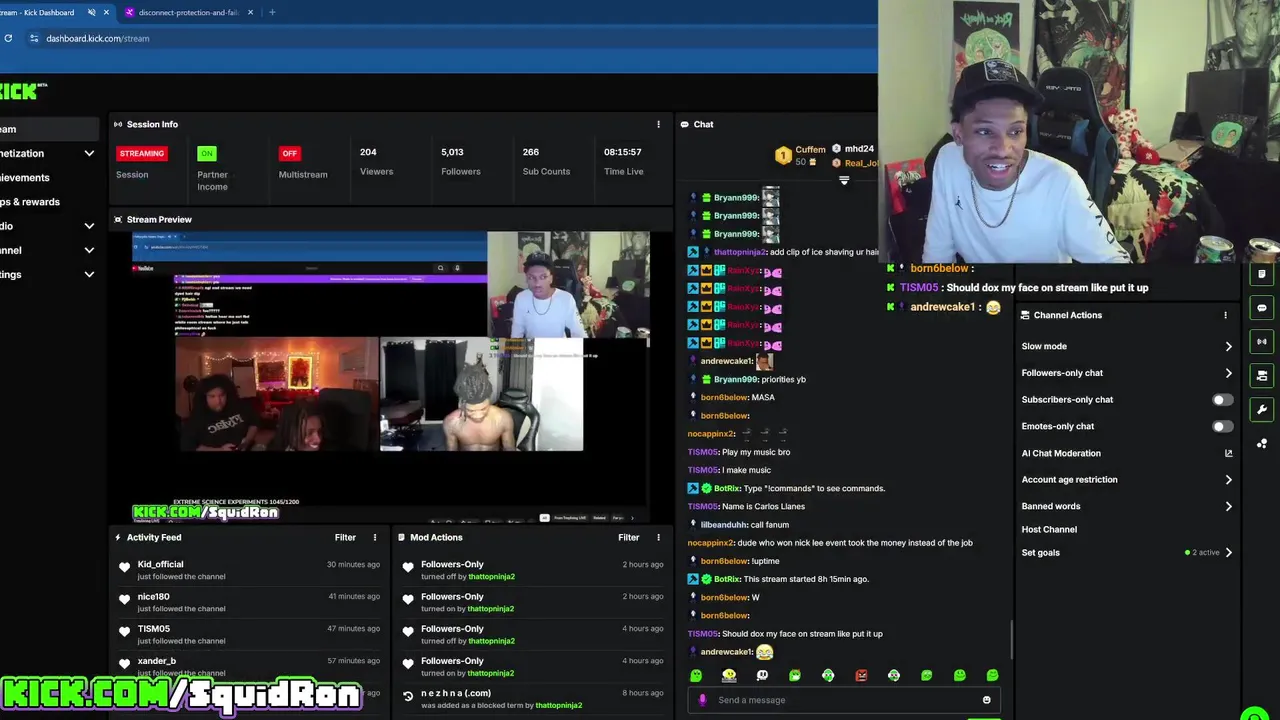Viewport: 1280px width, 720px height.
Task: Click the three-dots cluster icon in right rail
Action: 1262,443
